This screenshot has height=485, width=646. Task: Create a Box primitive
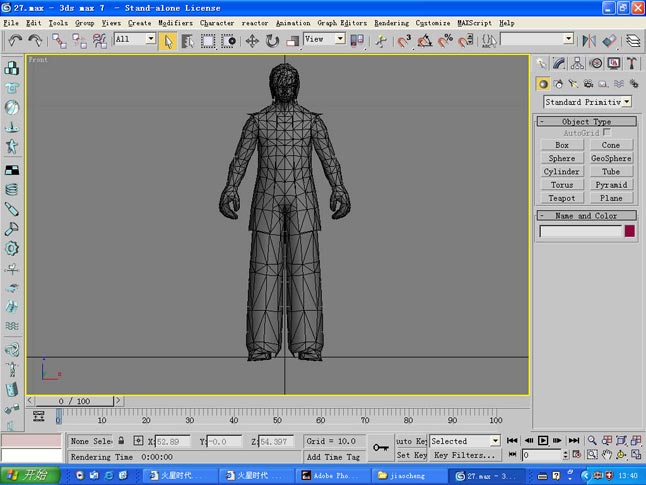pos(562,145)
